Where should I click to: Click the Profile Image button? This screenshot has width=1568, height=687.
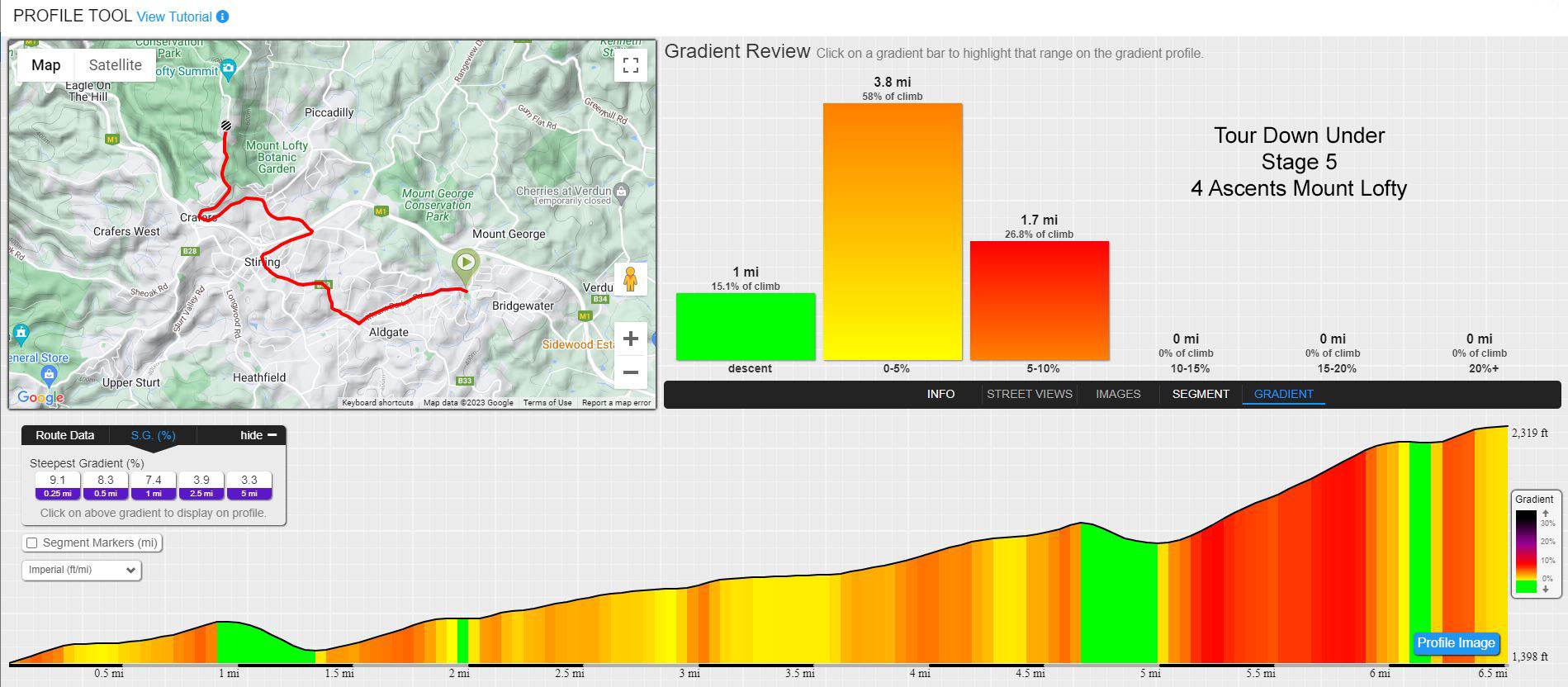click(1456, 643)
